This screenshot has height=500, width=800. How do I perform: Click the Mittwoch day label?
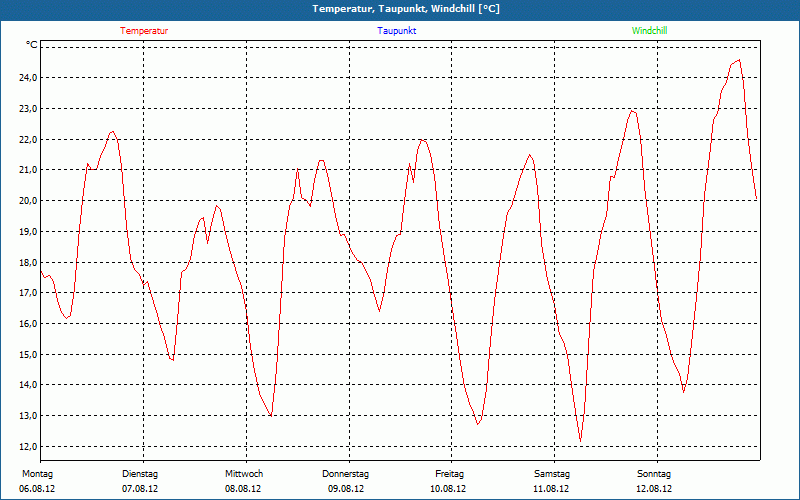point(244,474)
